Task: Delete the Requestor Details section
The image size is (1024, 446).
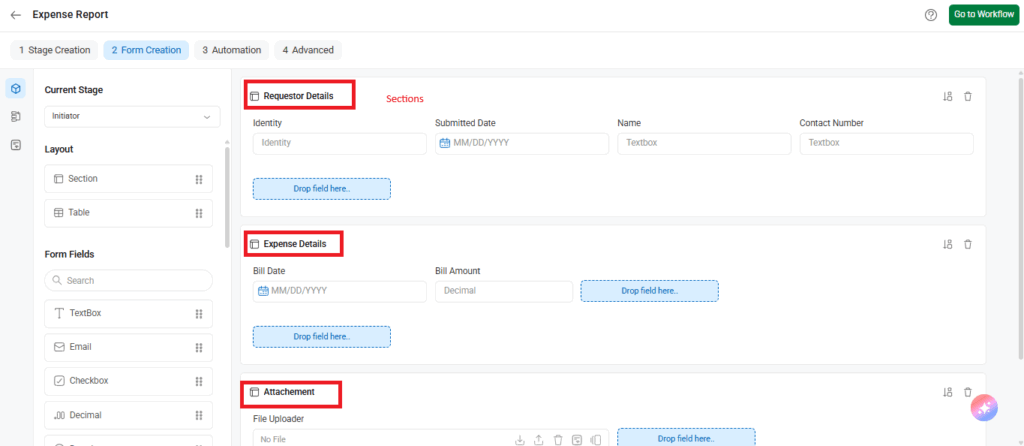Action: pyautogui.click(x=967, y=96)
